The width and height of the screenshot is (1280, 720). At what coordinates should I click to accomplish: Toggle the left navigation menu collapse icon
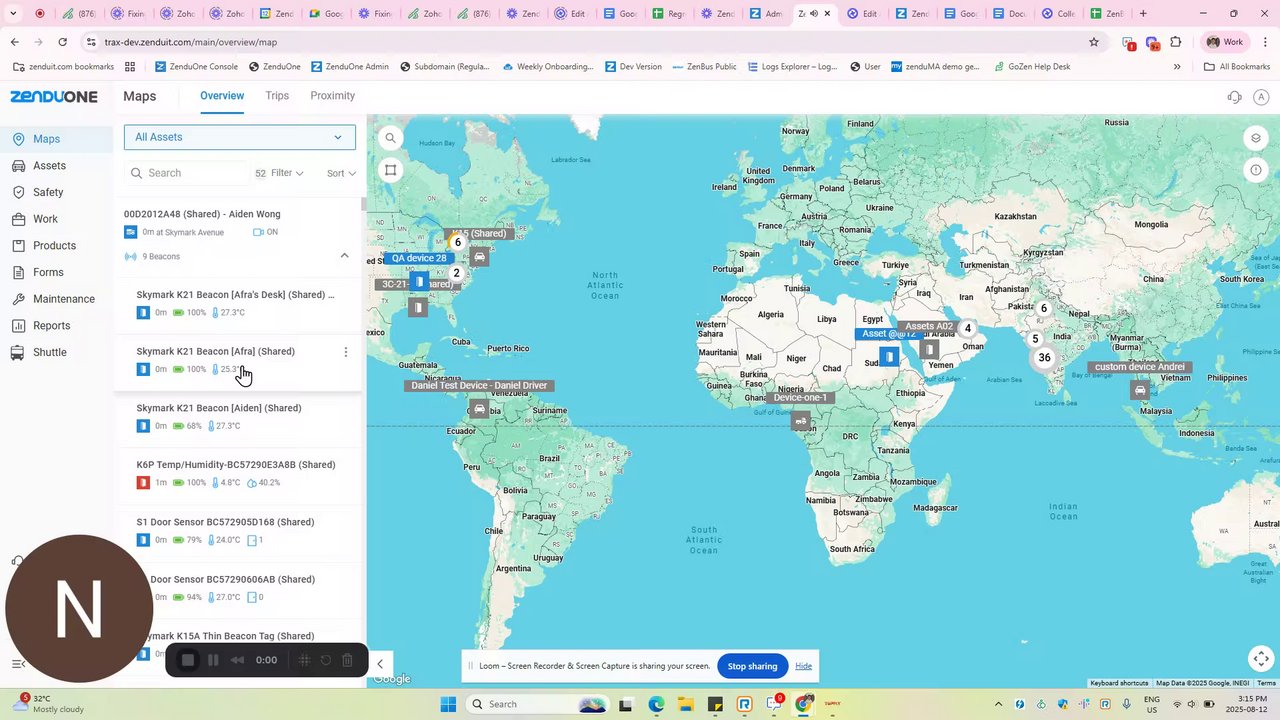[x=17, y=663]
